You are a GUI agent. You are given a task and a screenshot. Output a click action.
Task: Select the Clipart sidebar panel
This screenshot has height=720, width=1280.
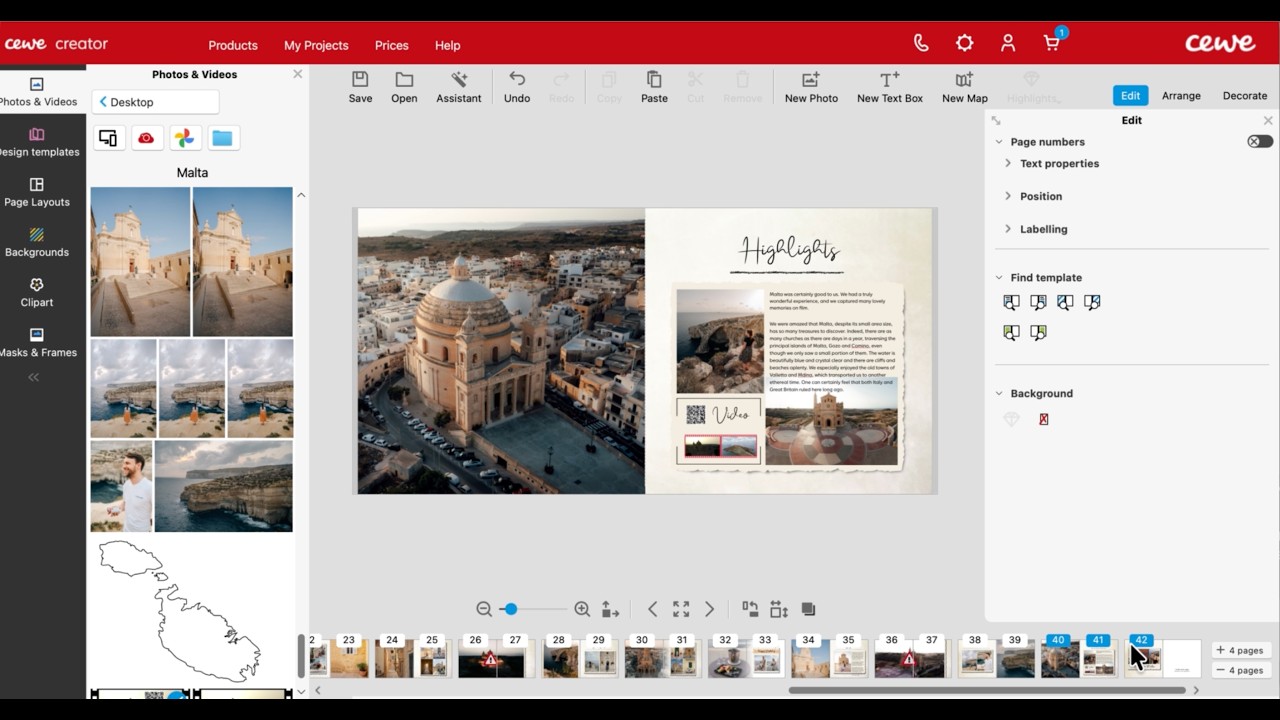pos(37,292)
